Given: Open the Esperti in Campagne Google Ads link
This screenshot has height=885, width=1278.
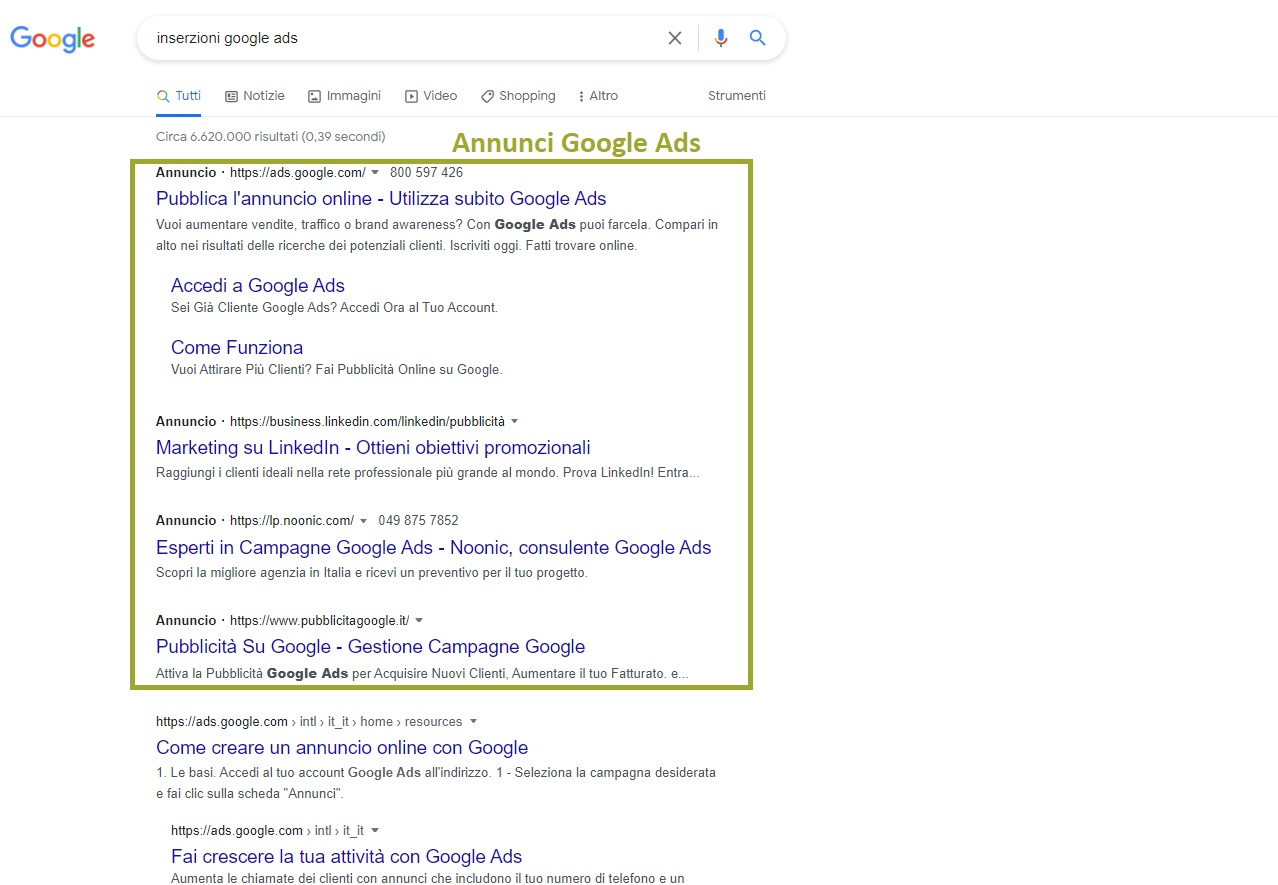Looking at the screenshot, I should (x=434, y=547).
